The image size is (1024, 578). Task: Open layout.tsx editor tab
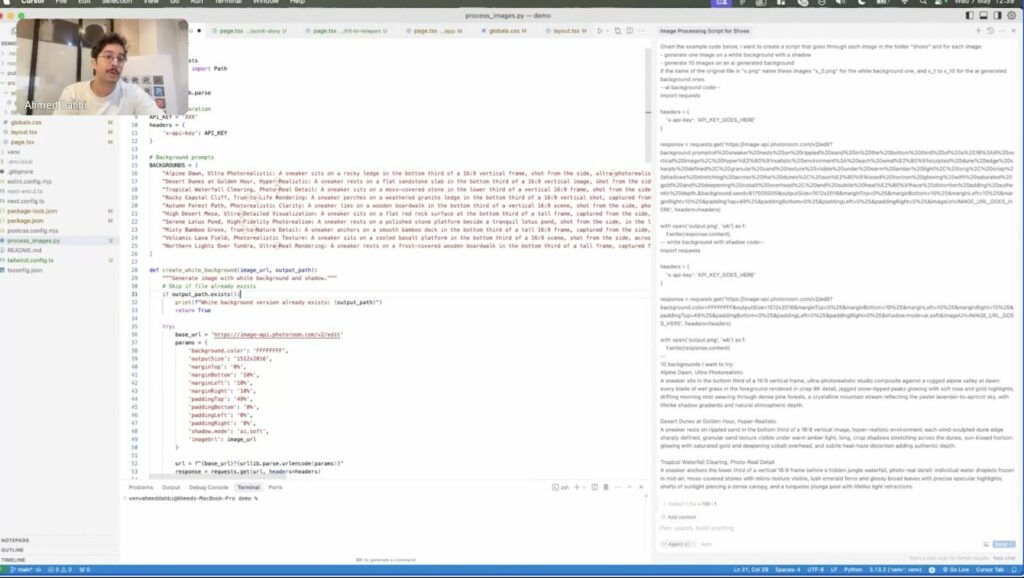point(566,31)
